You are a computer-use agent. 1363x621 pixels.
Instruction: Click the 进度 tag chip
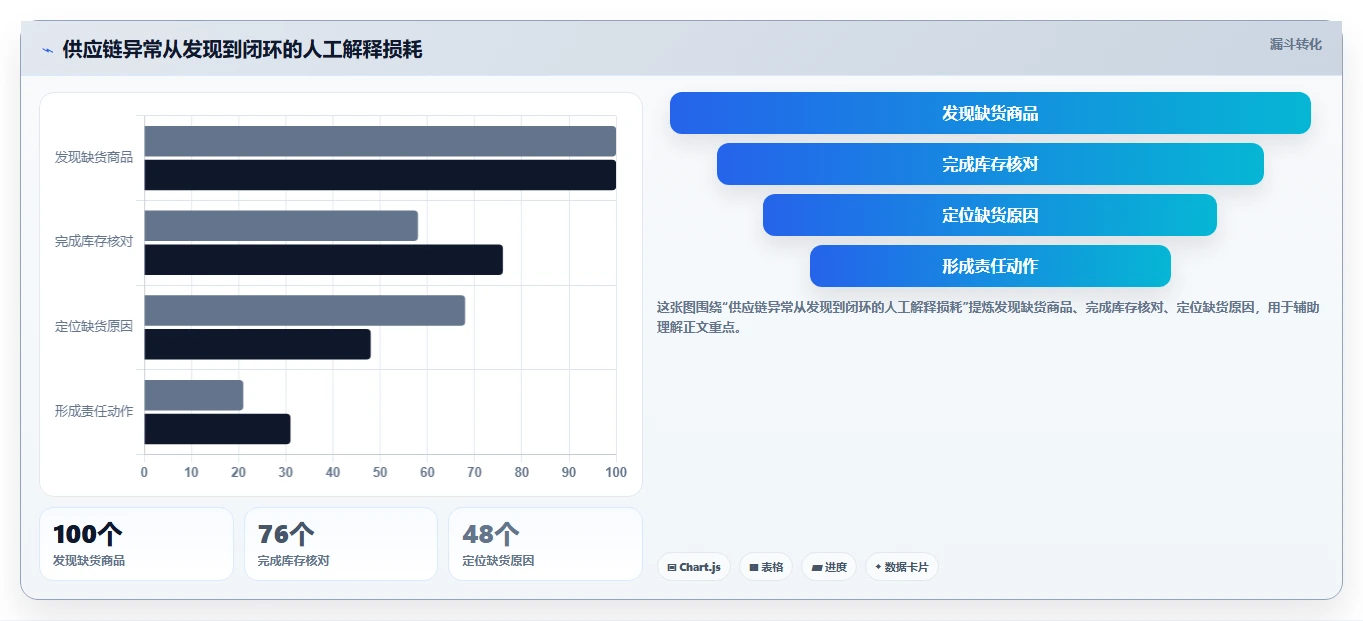coord(829,567)
